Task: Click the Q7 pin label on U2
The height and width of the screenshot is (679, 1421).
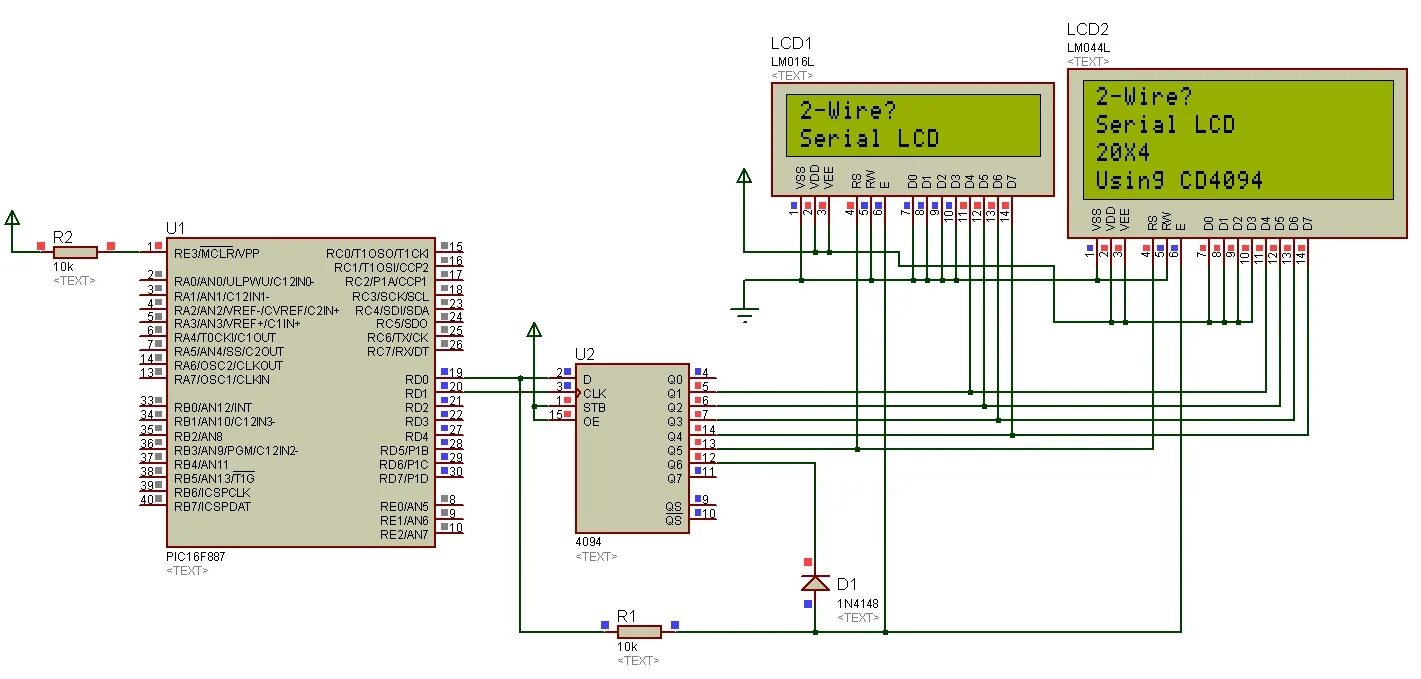Action: (674, 478)
